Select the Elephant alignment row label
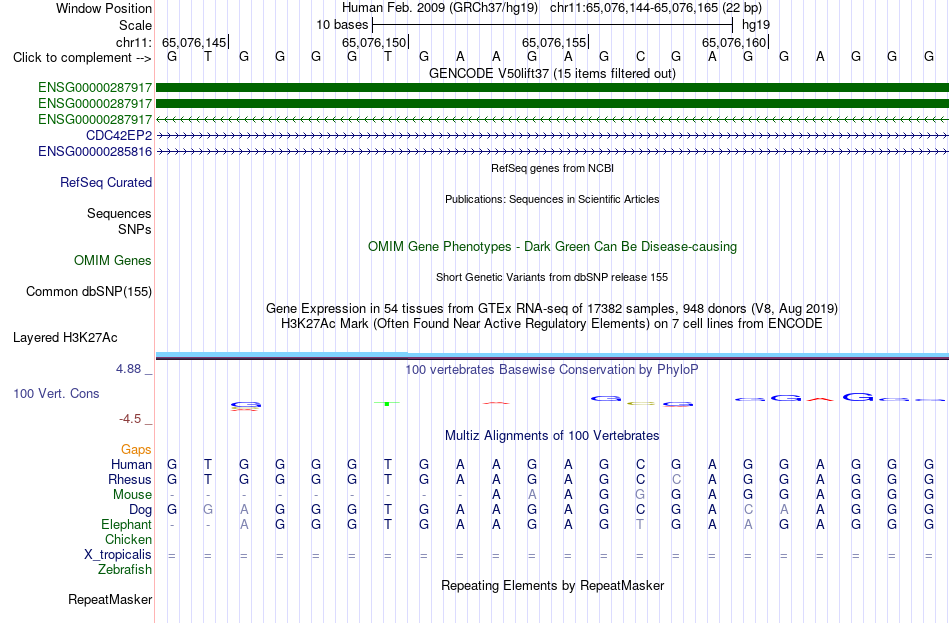 pyautogui.click(x=127, y=524)
